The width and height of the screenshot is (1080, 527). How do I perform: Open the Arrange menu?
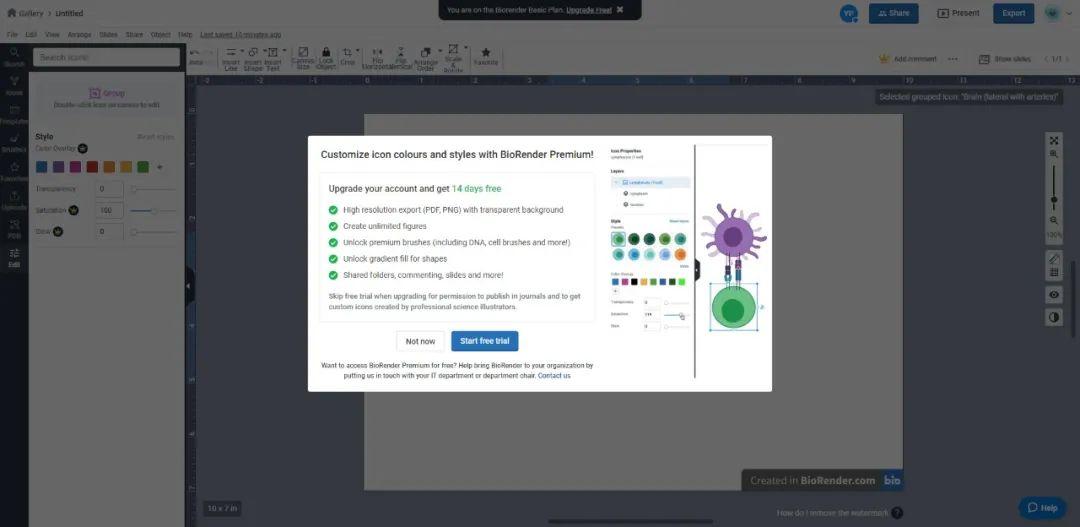click(79, 34)
